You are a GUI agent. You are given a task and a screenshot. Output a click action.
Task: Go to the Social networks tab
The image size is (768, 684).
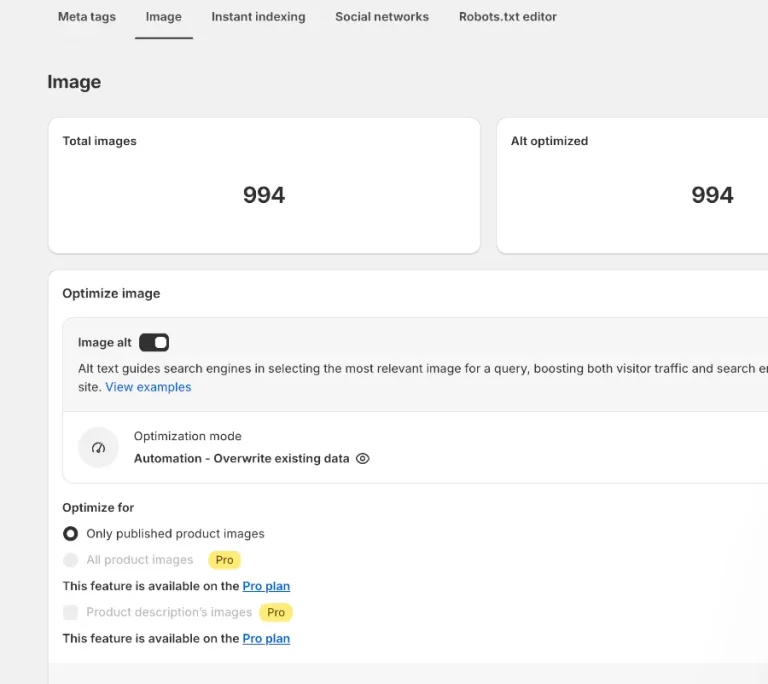[382, 17]
